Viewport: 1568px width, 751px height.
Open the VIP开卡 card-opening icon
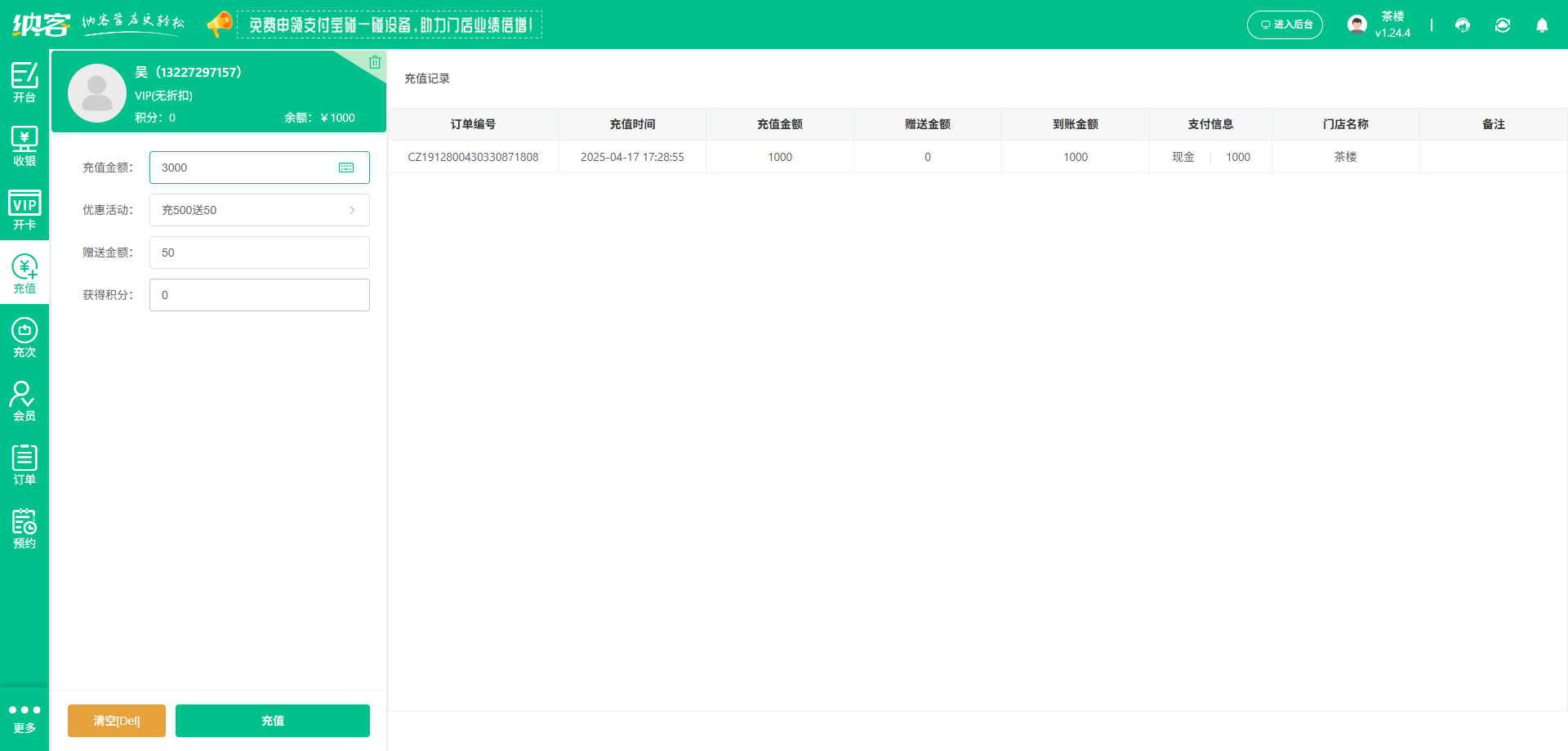pos(24,210)
